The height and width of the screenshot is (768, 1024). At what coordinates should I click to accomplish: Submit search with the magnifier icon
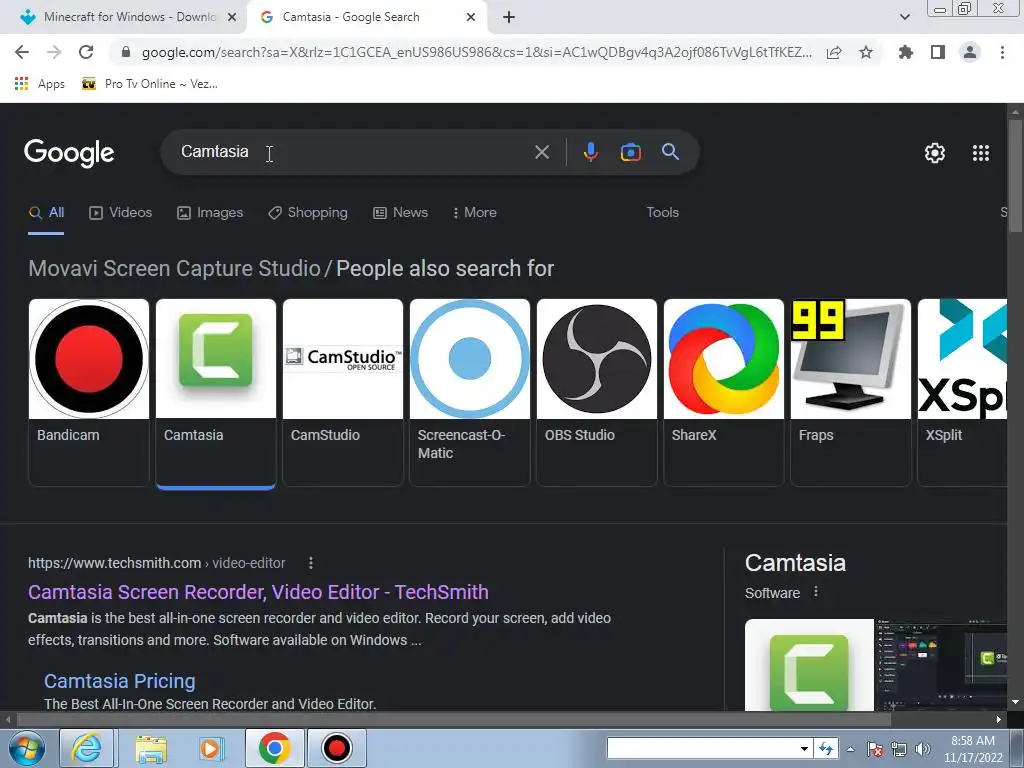(670, 152)
